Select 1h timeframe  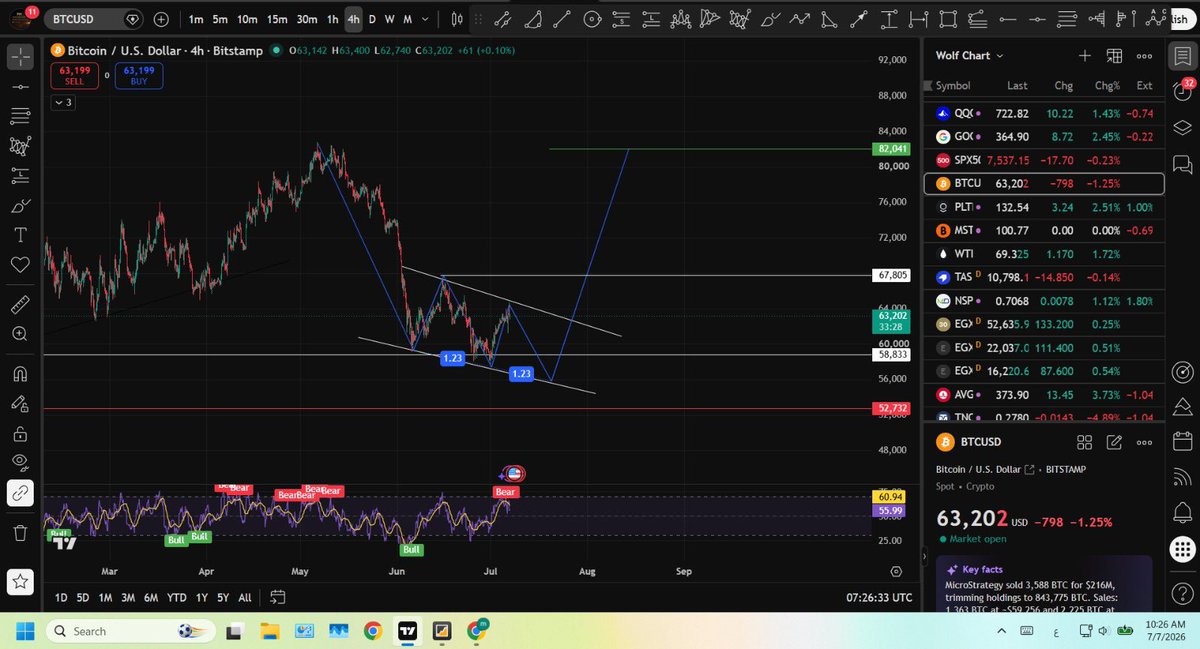[332, 19]
